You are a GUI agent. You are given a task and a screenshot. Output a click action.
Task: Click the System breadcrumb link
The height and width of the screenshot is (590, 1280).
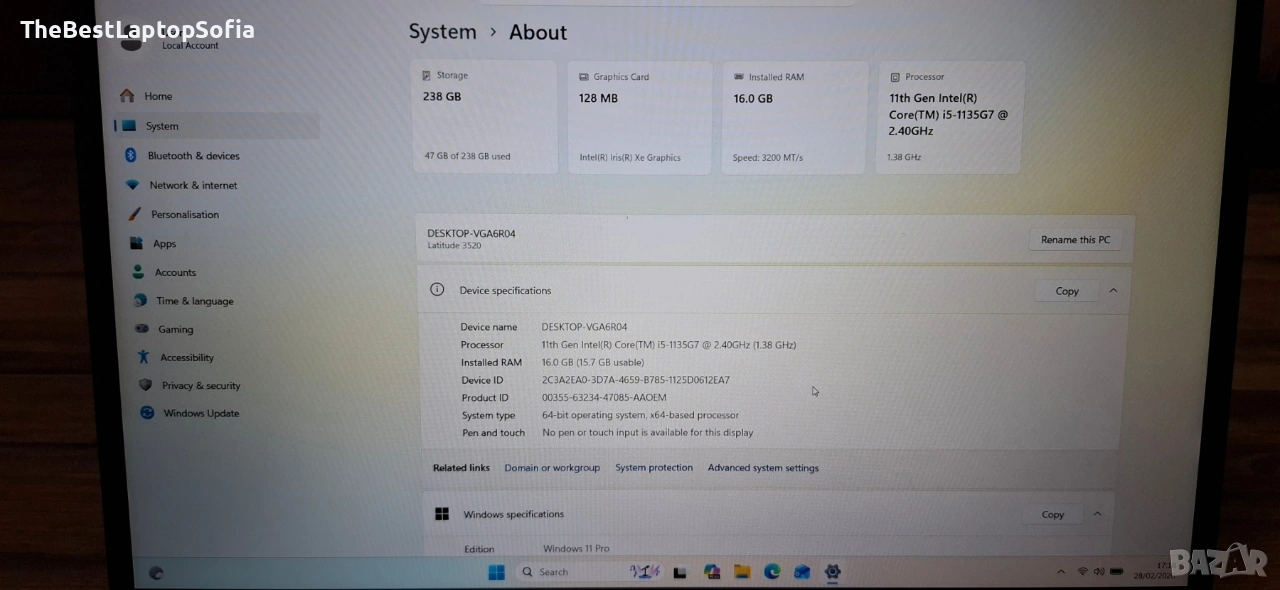442,31
